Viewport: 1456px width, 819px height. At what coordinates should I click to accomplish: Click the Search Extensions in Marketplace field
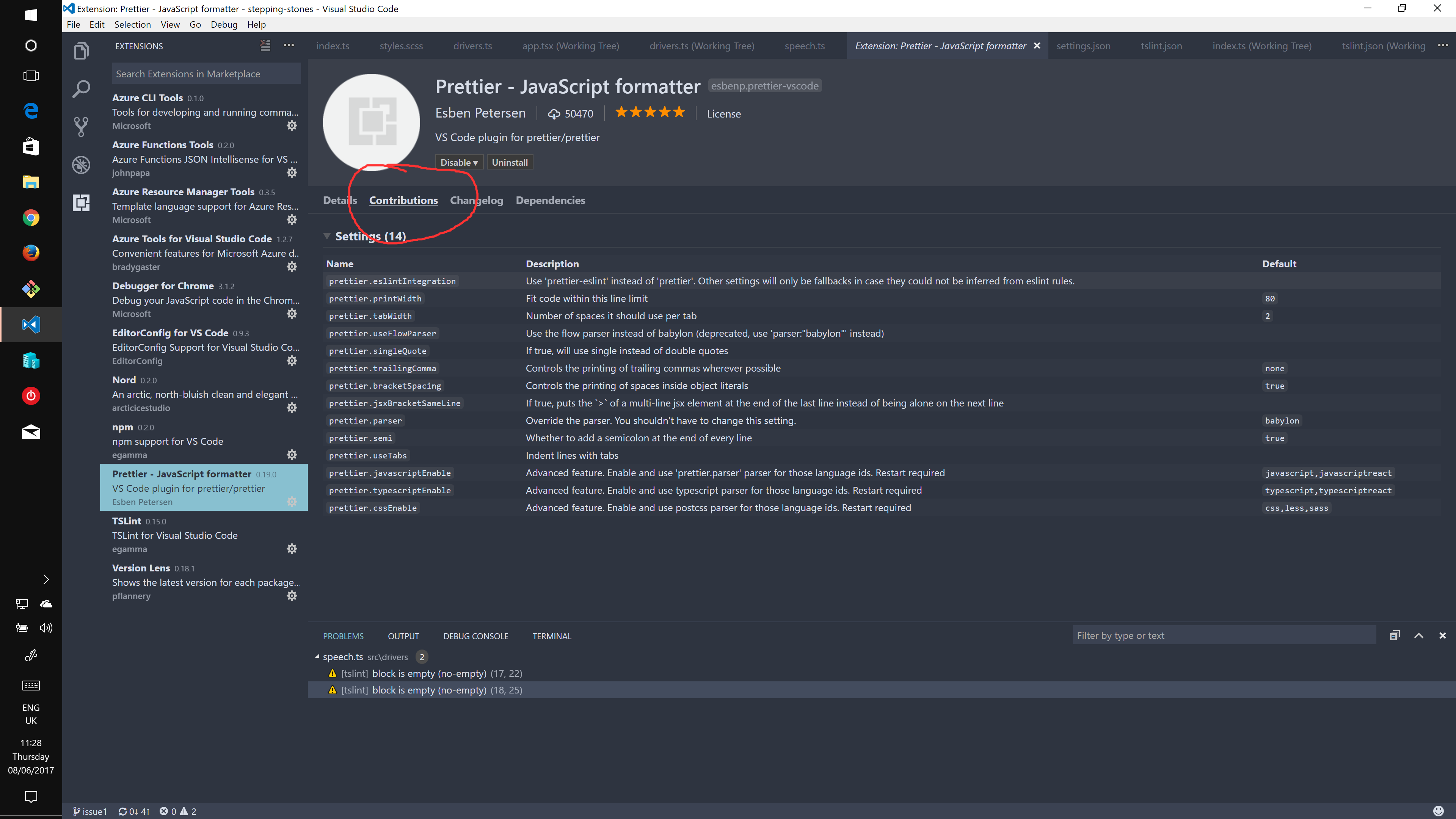tap(206, 74)
